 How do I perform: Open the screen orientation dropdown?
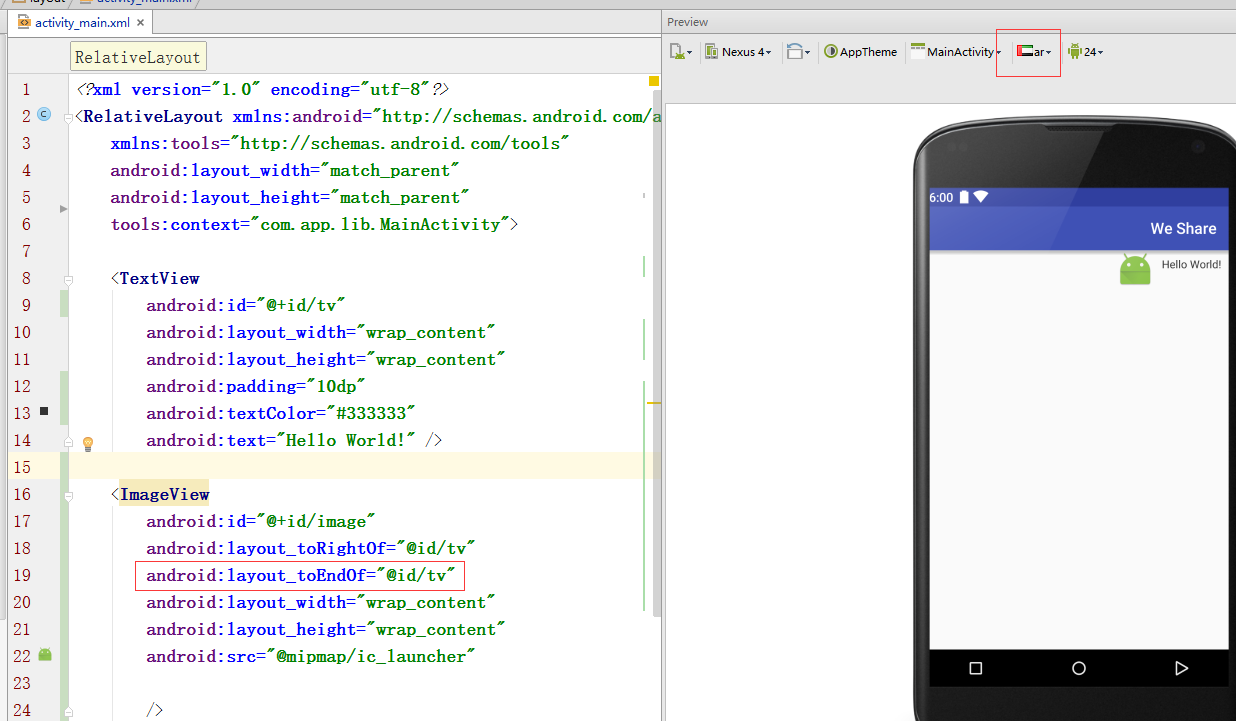(x=797, y=52)
